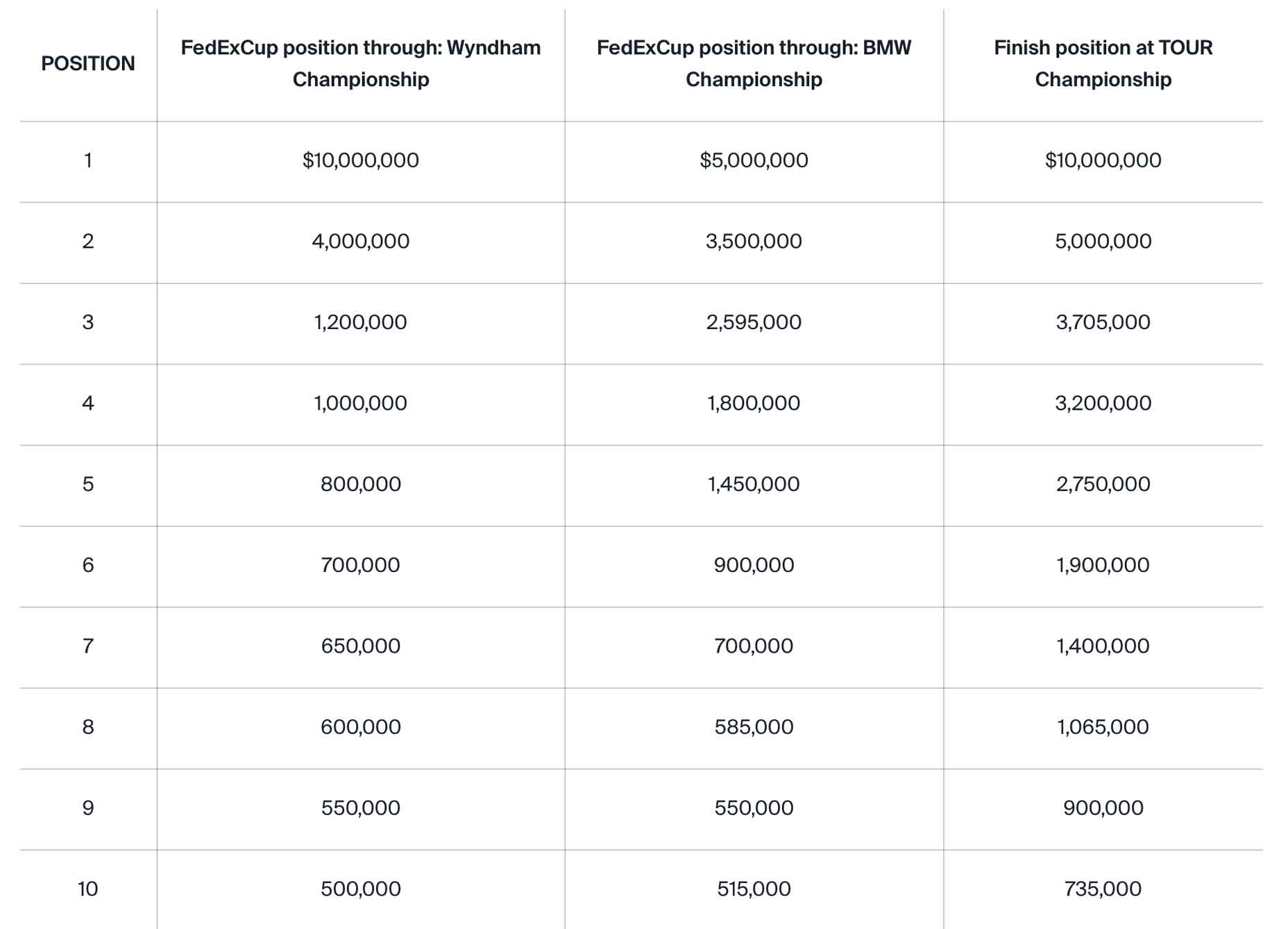Select the 515,000 cell
The width and height of the screenshot is (1288, 929).
coord(754,889)
